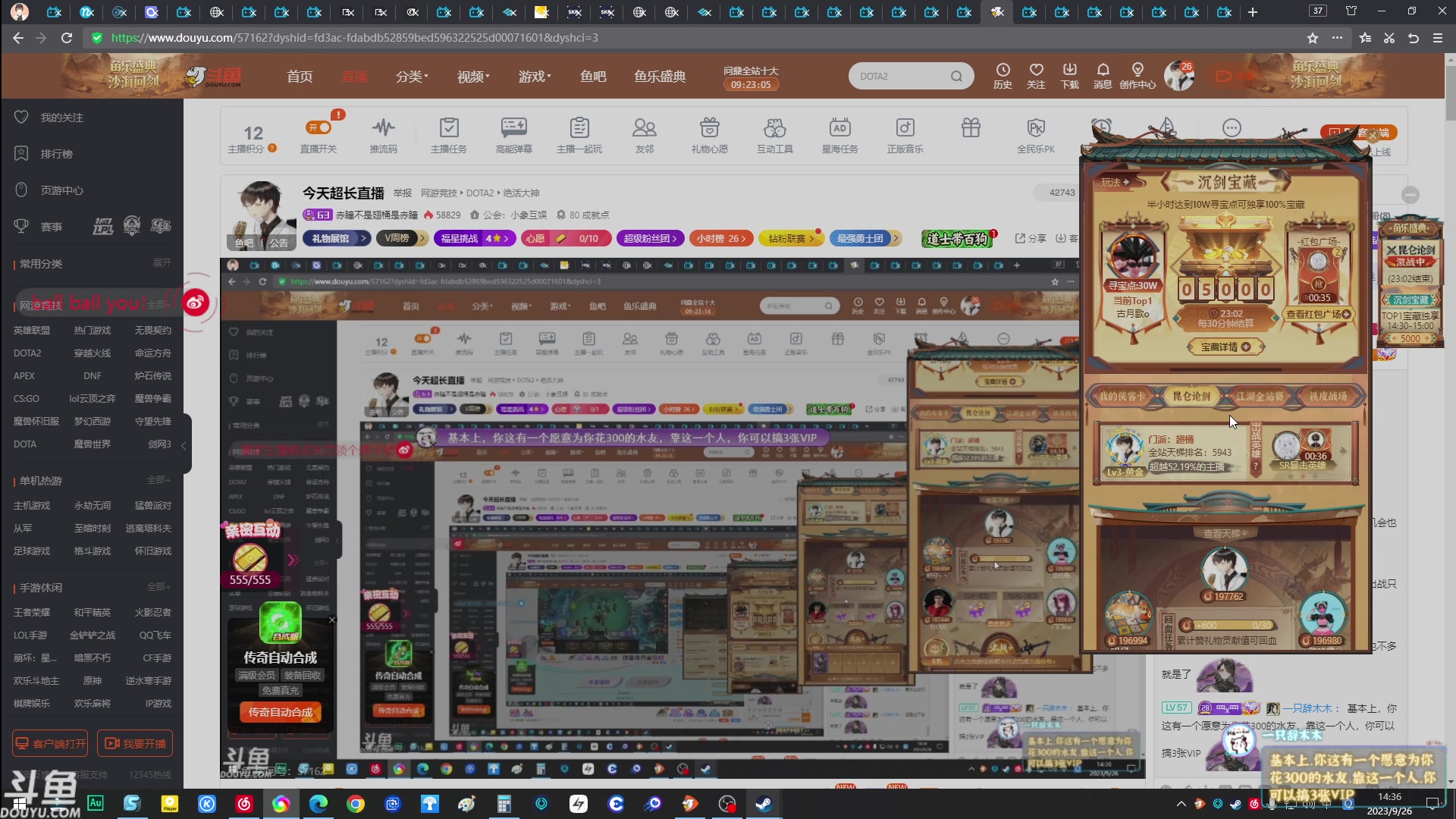Image resolution: width=1456 pixels, height=819 pixels.
Task: Open the 下载 download icon
Action: 1069,76
